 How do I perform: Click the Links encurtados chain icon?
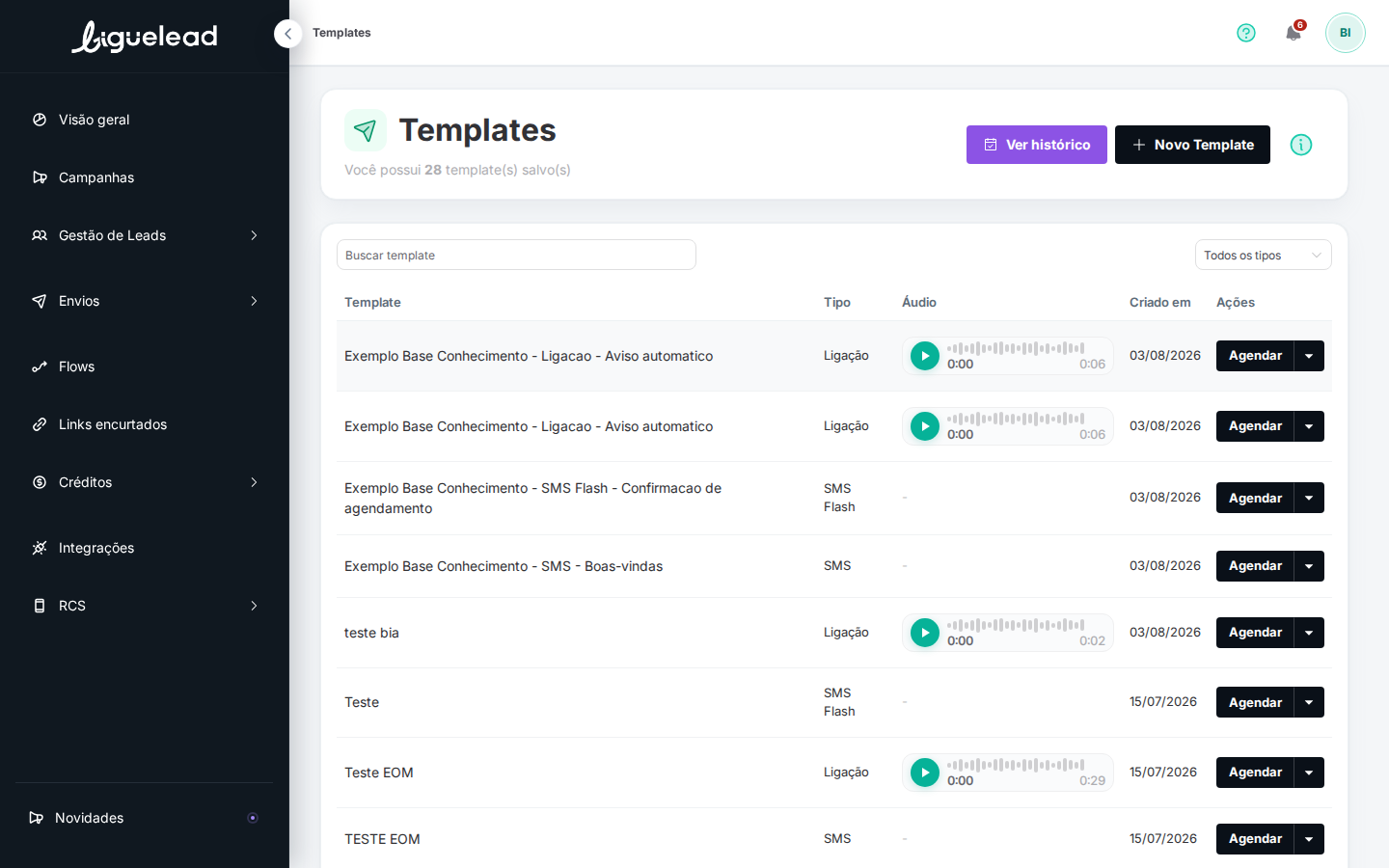(x=40, y=424)
